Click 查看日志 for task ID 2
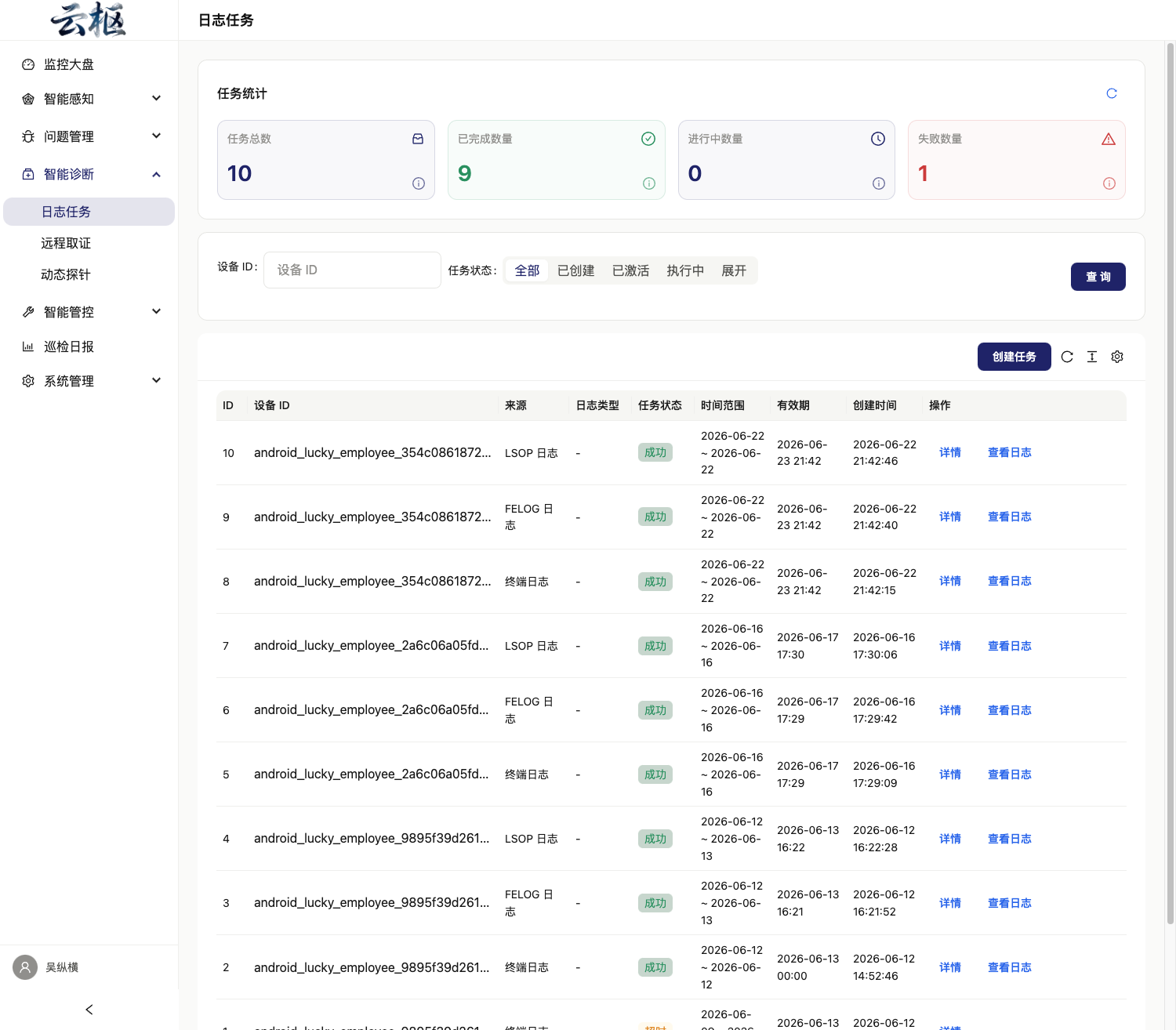This screenshot has width=1176, height=1030. pos(1010,967)
